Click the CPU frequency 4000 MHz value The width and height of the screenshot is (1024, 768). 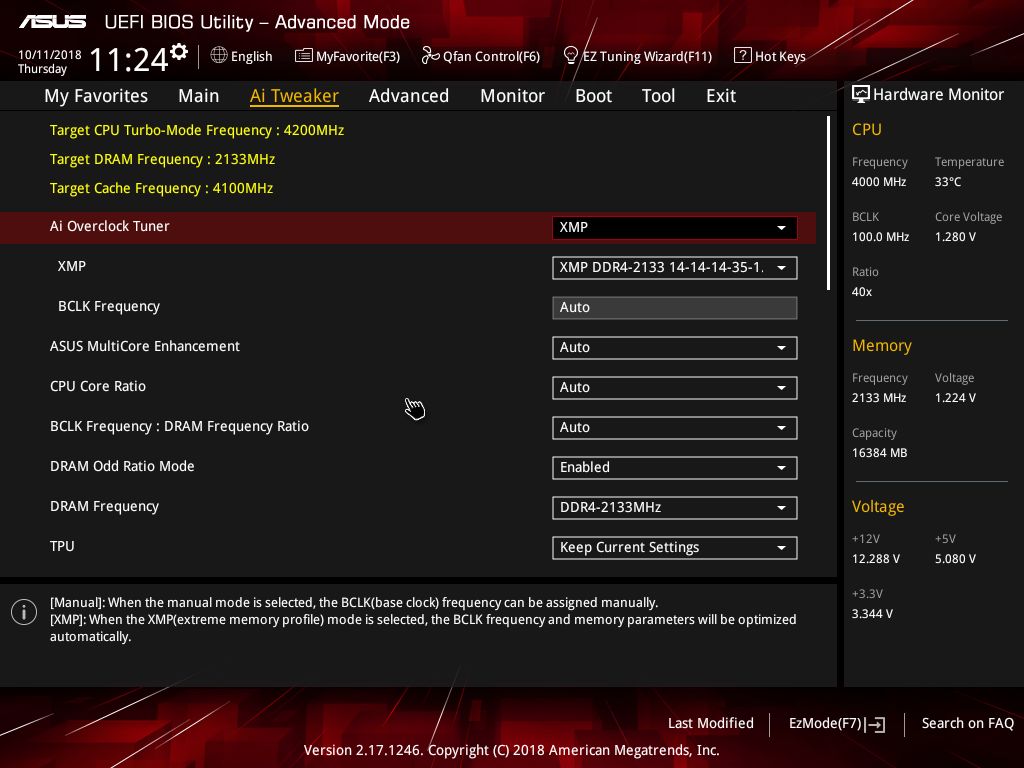click(879, 182)
